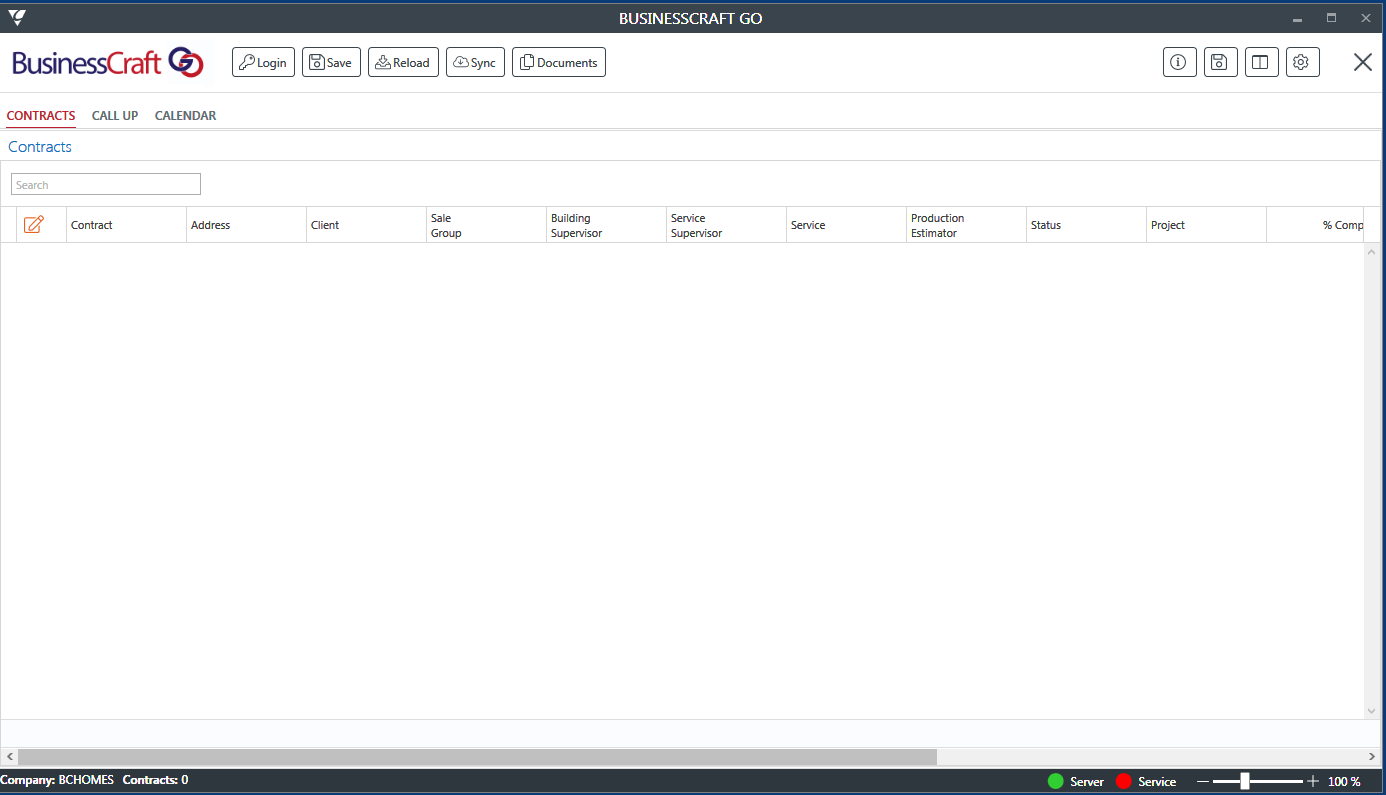Click the 100 % zoom level text
Image resolution: width=1386 pixels, height=795 pixels.
1344,781
